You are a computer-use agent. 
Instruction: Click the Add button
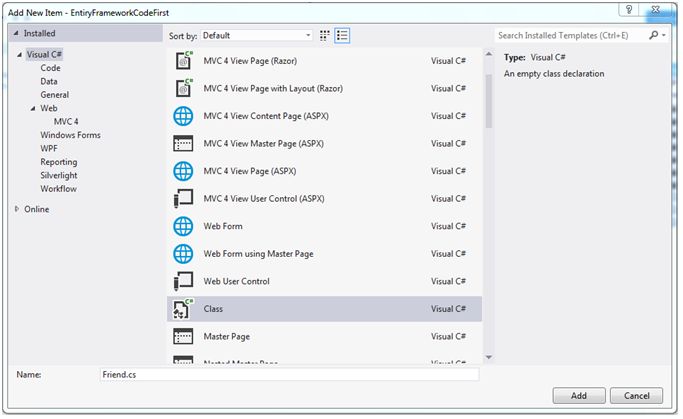pos(579,396)
